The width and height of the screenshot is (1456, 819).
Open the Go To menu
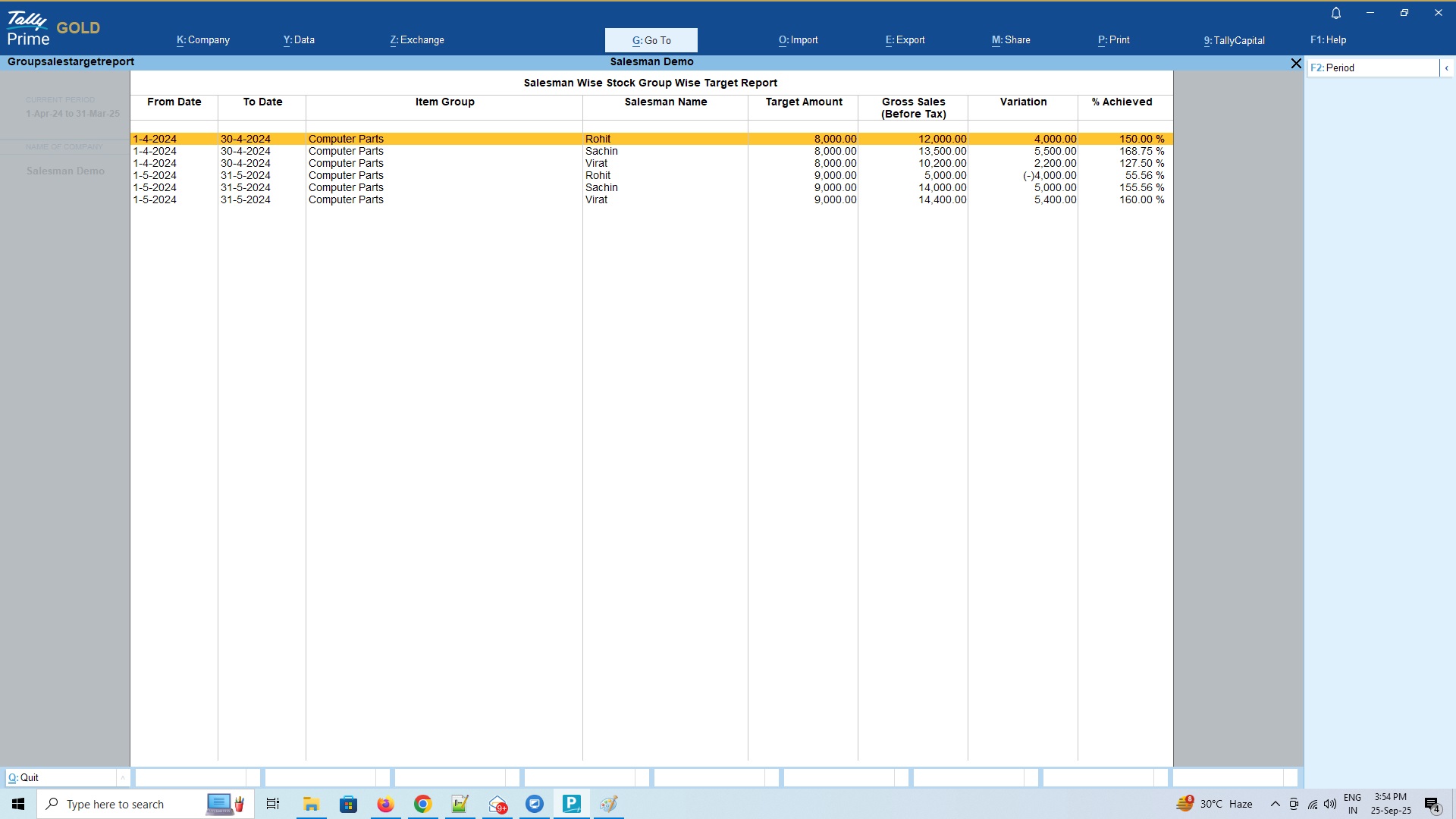point(651,40)
